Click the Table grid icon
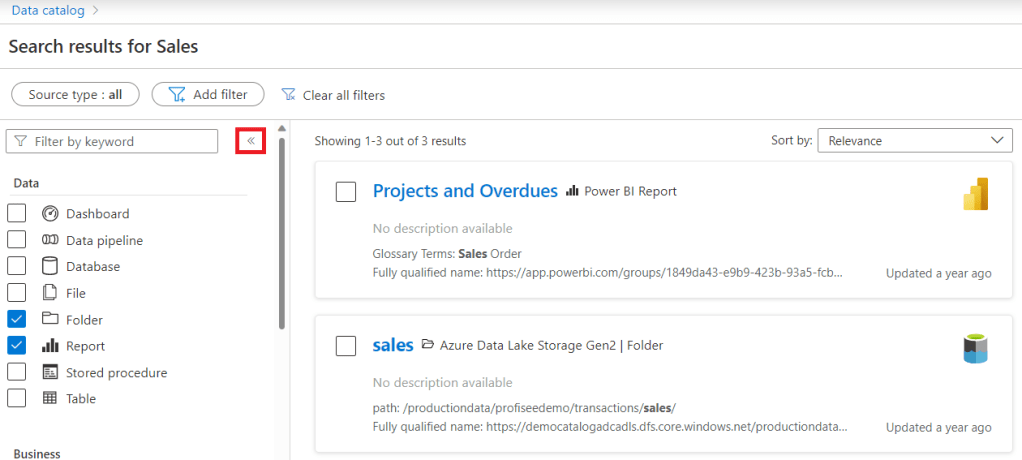 pos(50,399)
